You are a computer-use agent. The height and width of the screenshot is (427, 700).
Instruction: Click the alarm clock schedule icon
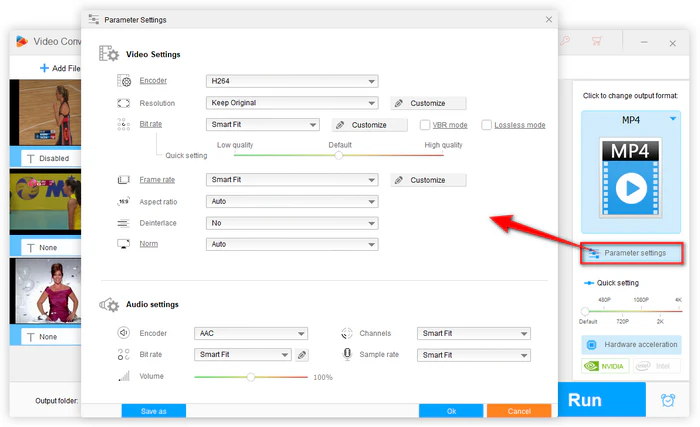click(668, 400)
